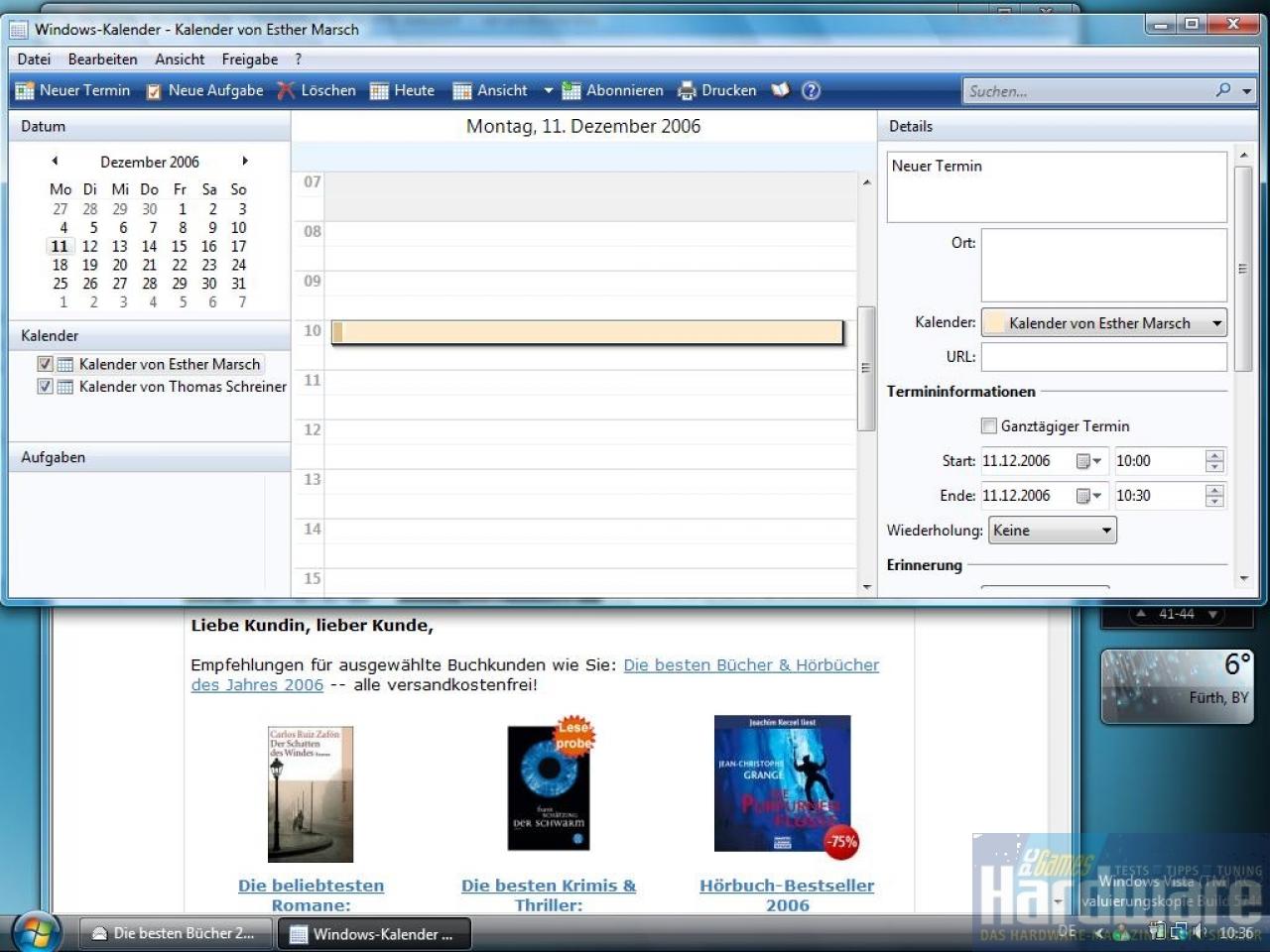Open Die beliebtesten Romane link
Viewport: 1270px width, 952px height.
(311, 894)
